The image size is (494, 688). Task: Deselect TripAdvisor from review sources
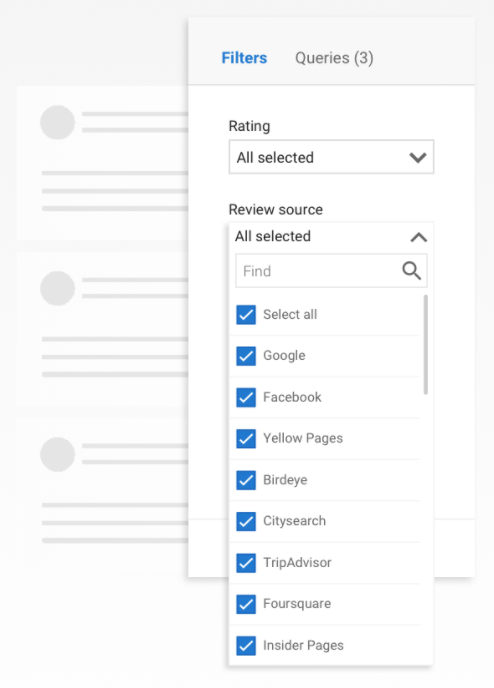(x=246, y=563)
